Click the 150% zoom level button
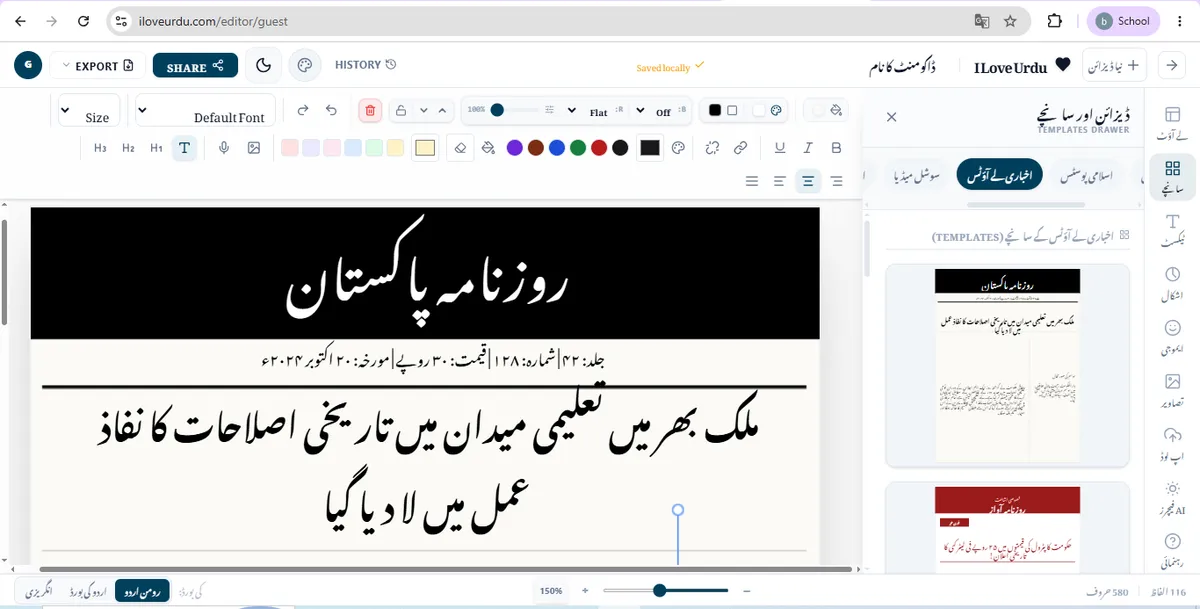This screenshot has width=1200, height=609. click(x=551, y=591)
